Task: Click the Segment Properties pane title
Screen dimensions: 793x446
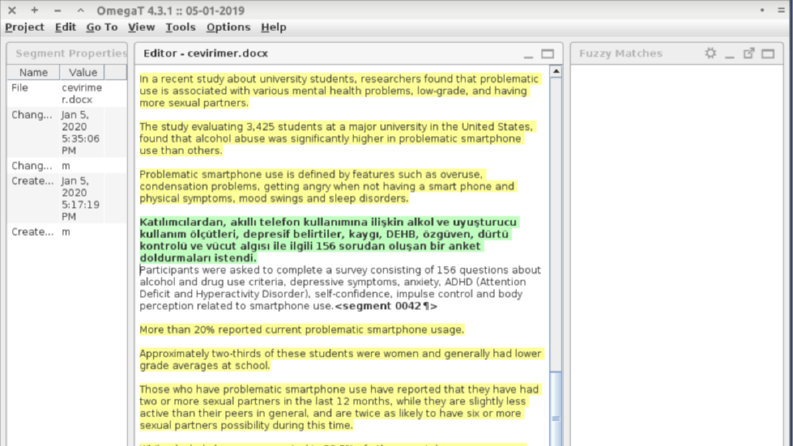Action: [x=71, y=53]
